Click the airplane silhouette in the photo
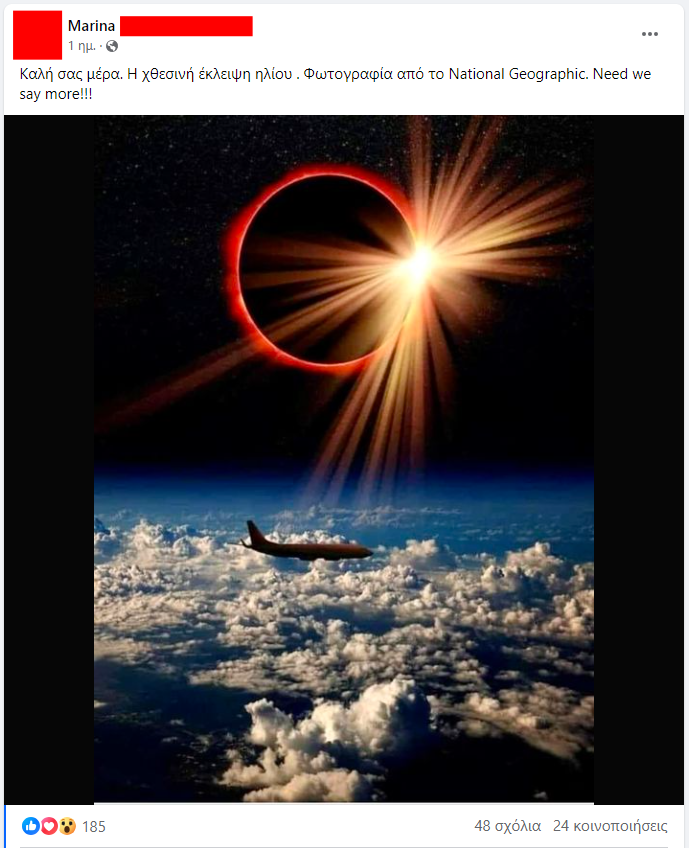The height and width of the screenshot is (848, 689). tap(306, 543)
